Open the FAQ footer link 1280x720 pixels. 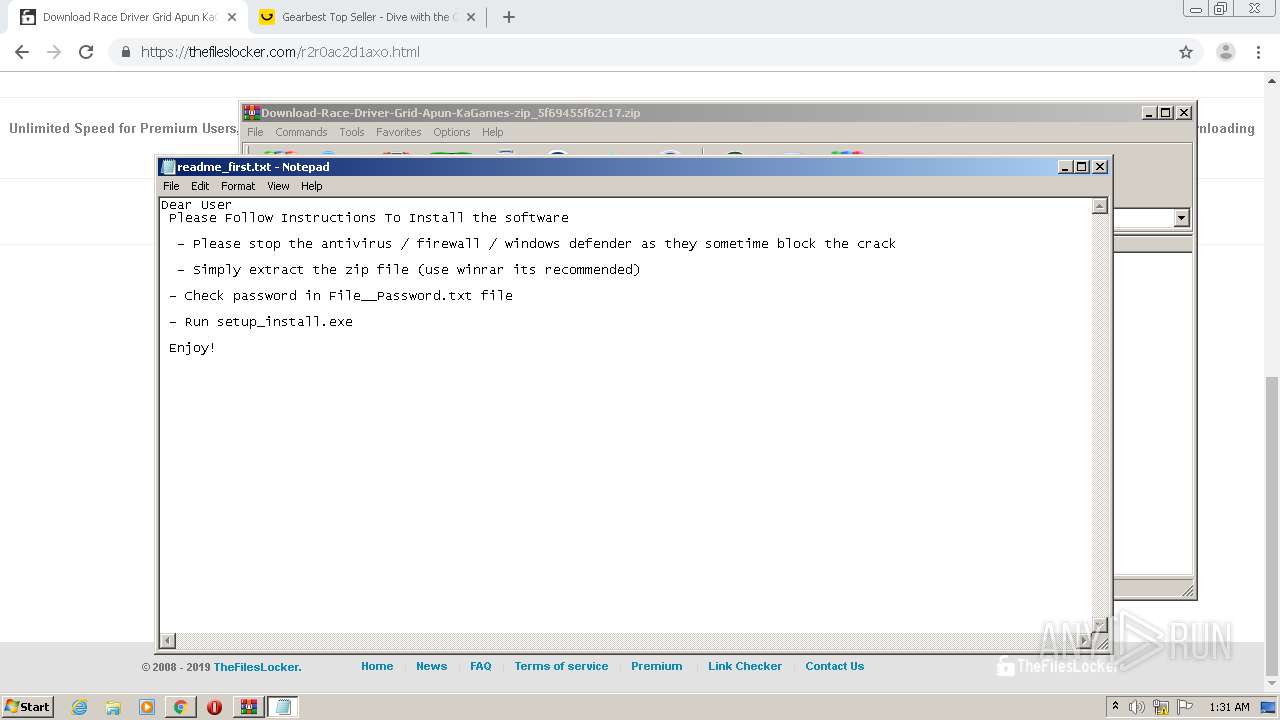[481, 666]
